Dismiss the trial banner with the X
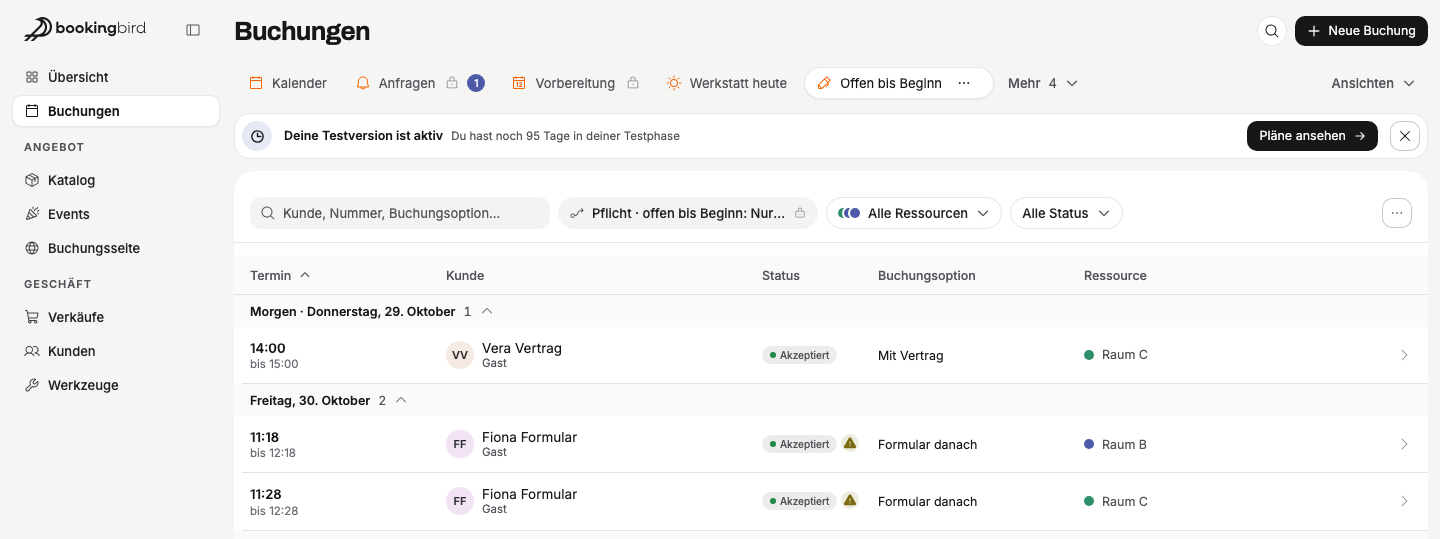 pos(1405,136)
